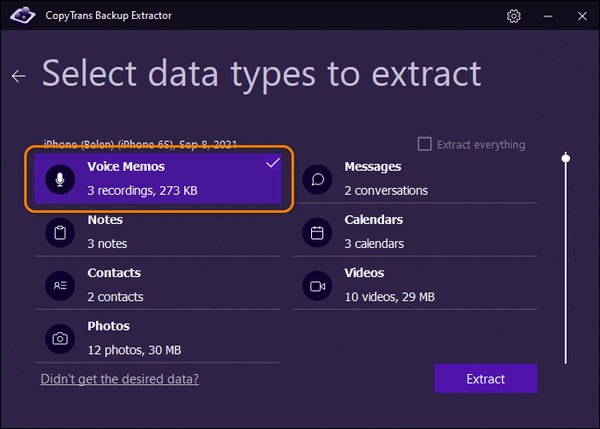This screenshot has width=600, height=429.
Task: Click the "Select data types to extract" heading
Action: coord(261,75)
